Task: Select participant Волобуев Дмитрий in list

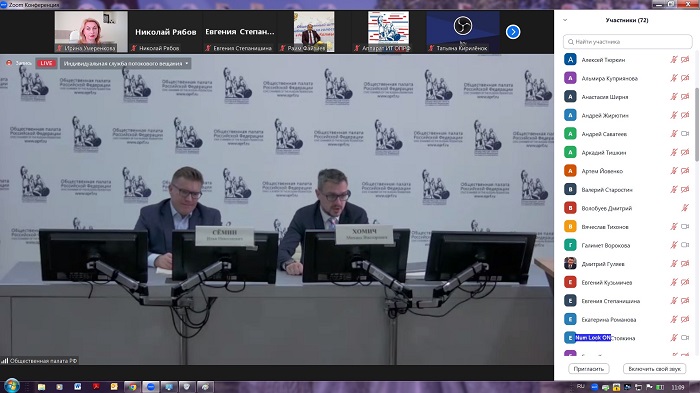Action: click(x=627, y=208)
